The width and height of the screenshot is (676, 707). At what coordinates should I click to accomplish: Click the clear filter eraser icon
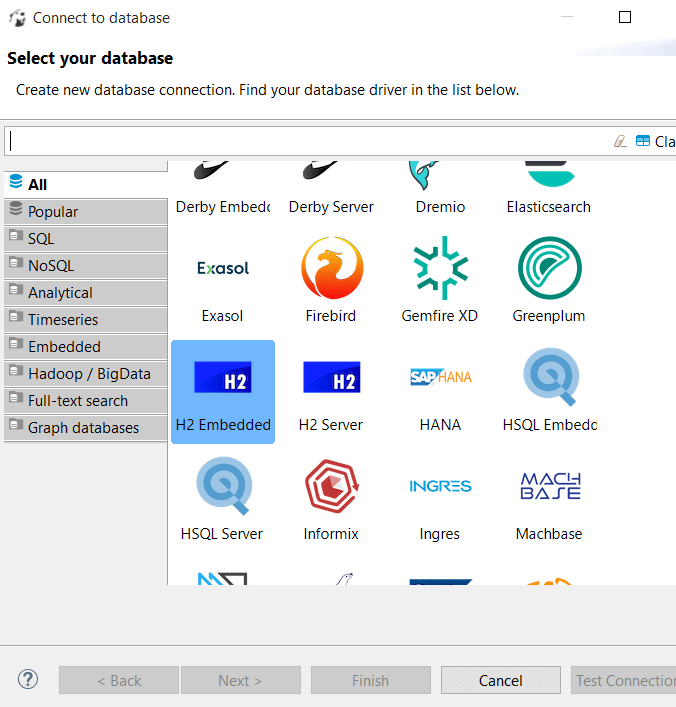(x=621, y=142)
